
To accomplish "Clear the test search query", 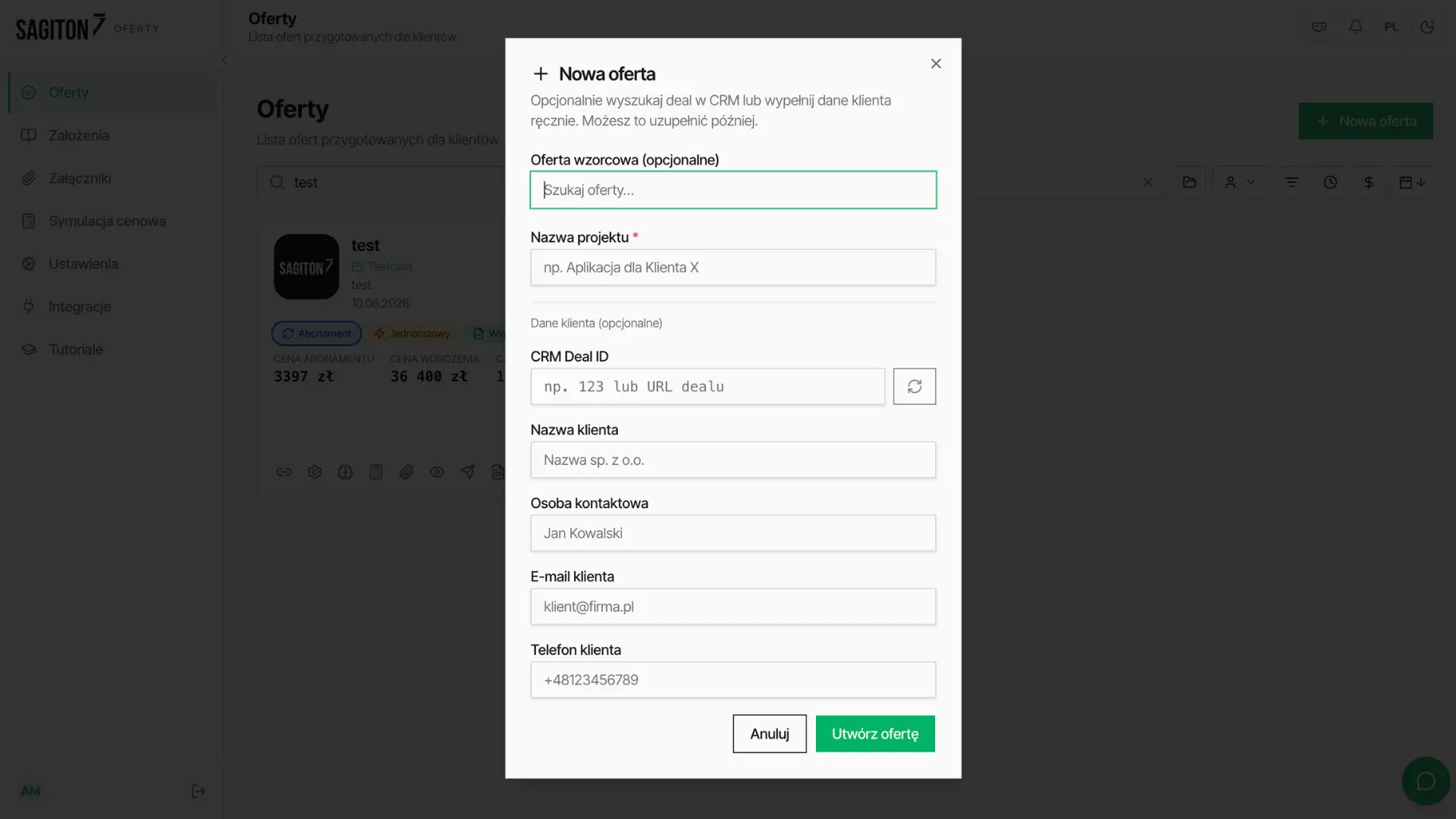I will click(1147, 183).
